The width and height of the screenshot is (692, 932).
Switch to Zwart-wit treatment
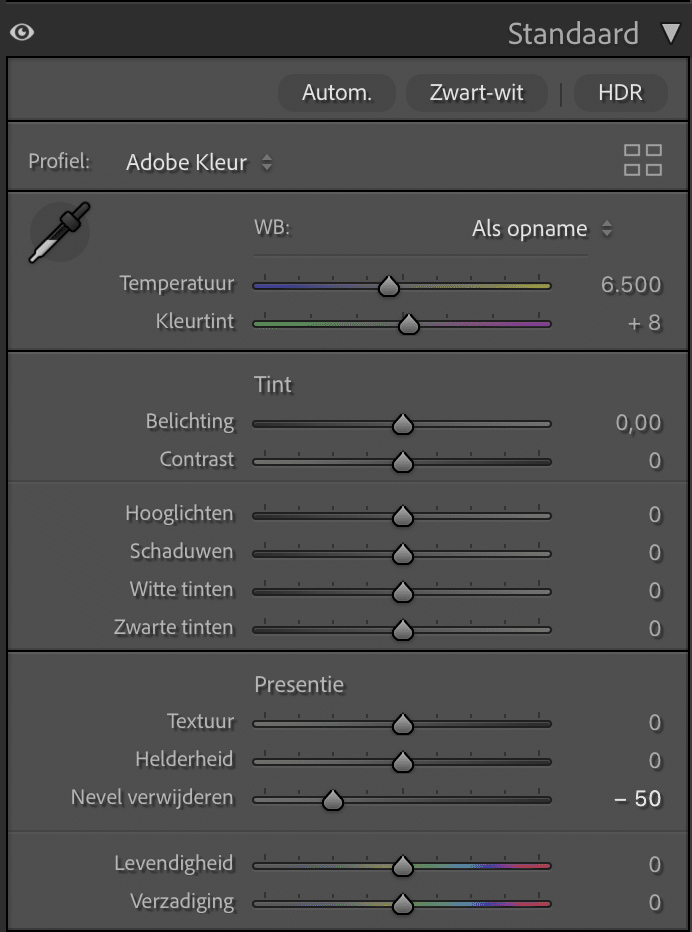click(x=476, y=93)
